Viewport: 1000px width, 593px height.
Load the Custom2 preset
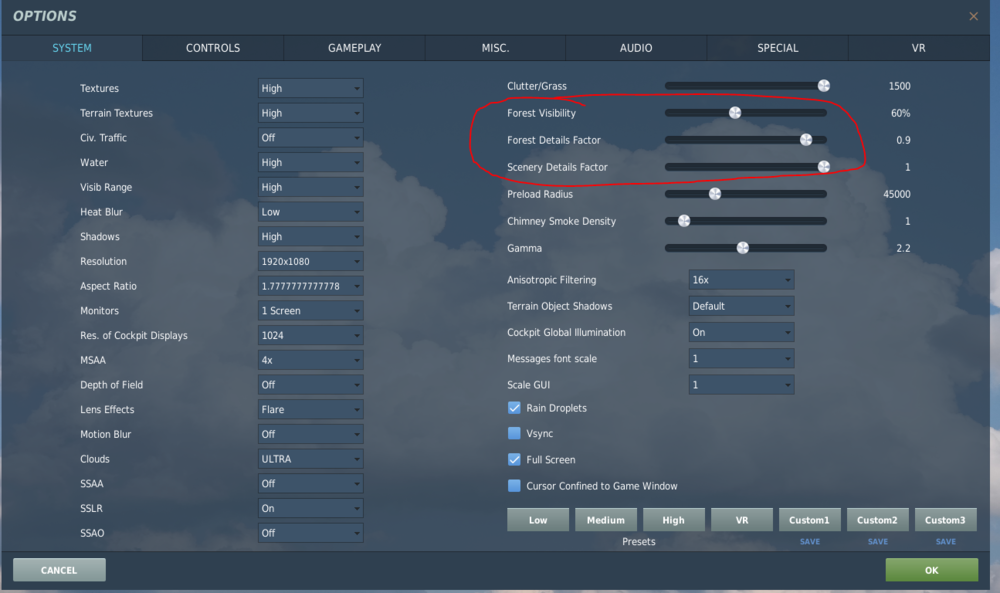click(x=878, y=520)
